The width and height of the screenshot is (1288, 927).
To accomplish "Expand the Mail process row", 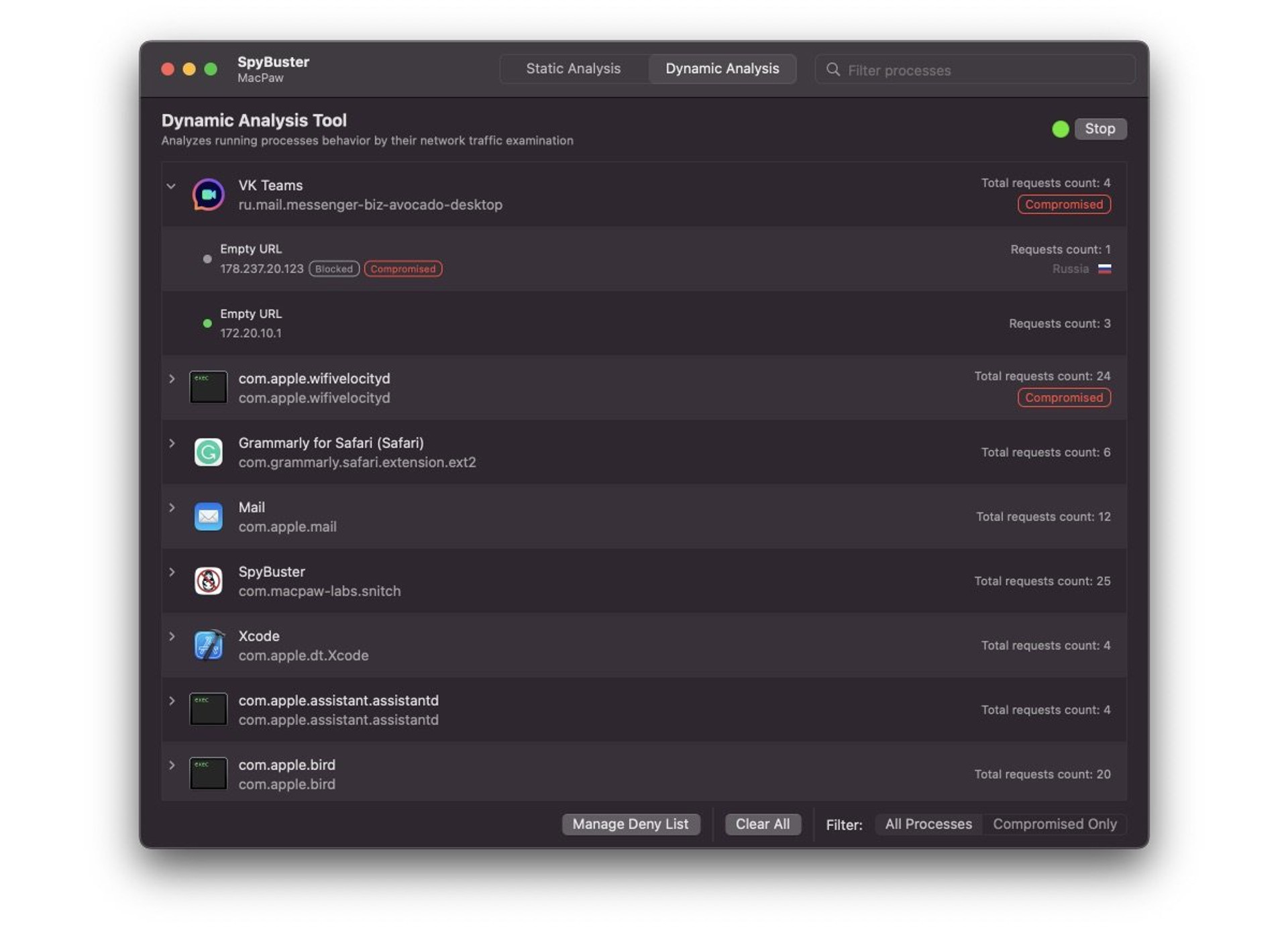I will tap(172, 507).
